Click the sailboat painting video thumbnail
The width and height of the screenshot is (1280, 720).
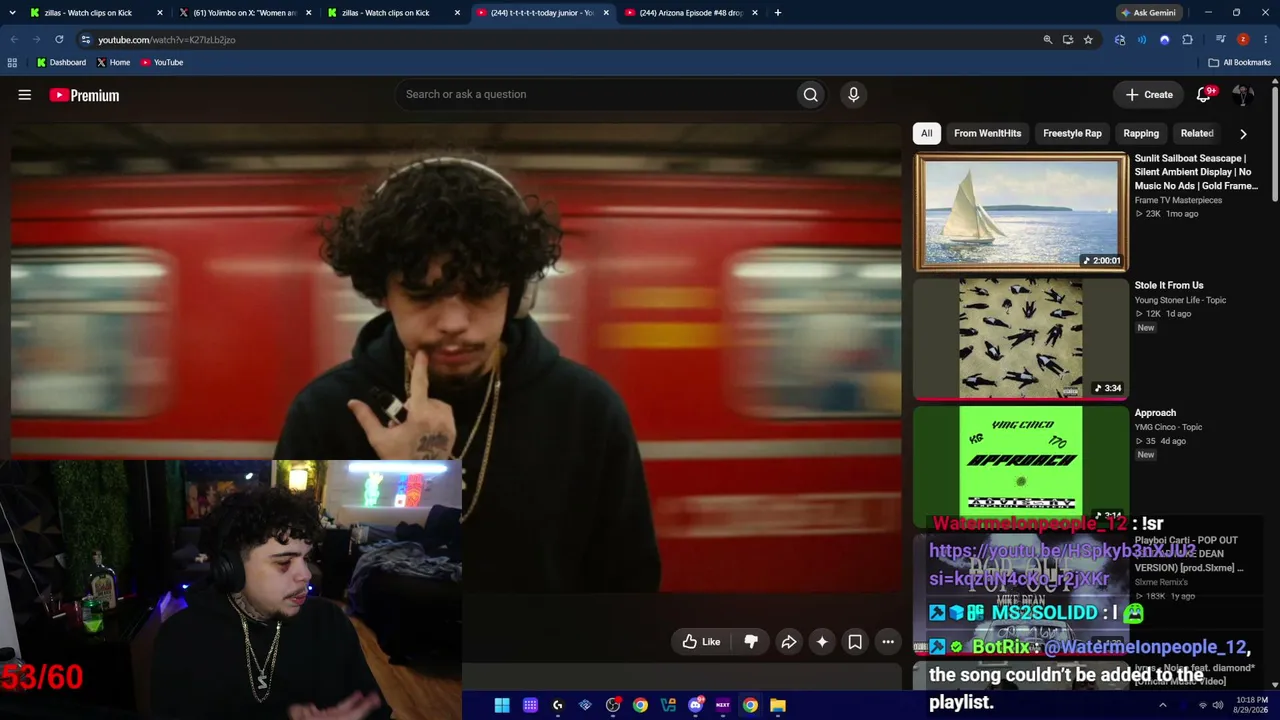pyautogui.click(x=1021, y=212)
